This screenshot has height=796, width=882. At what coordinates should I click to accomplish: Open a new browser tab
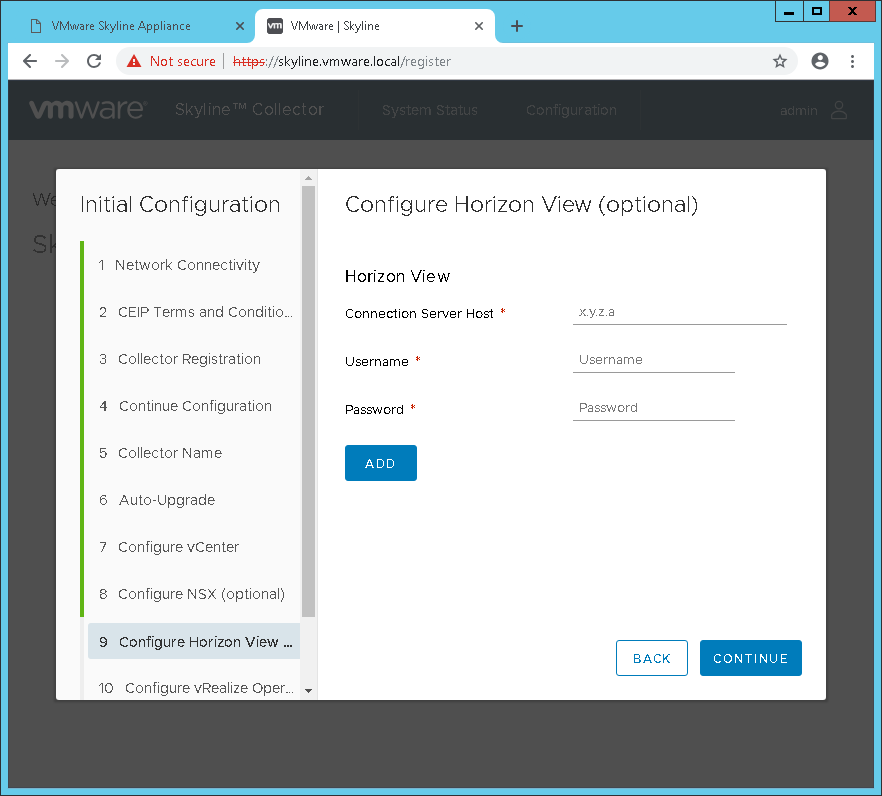[516, 26]
